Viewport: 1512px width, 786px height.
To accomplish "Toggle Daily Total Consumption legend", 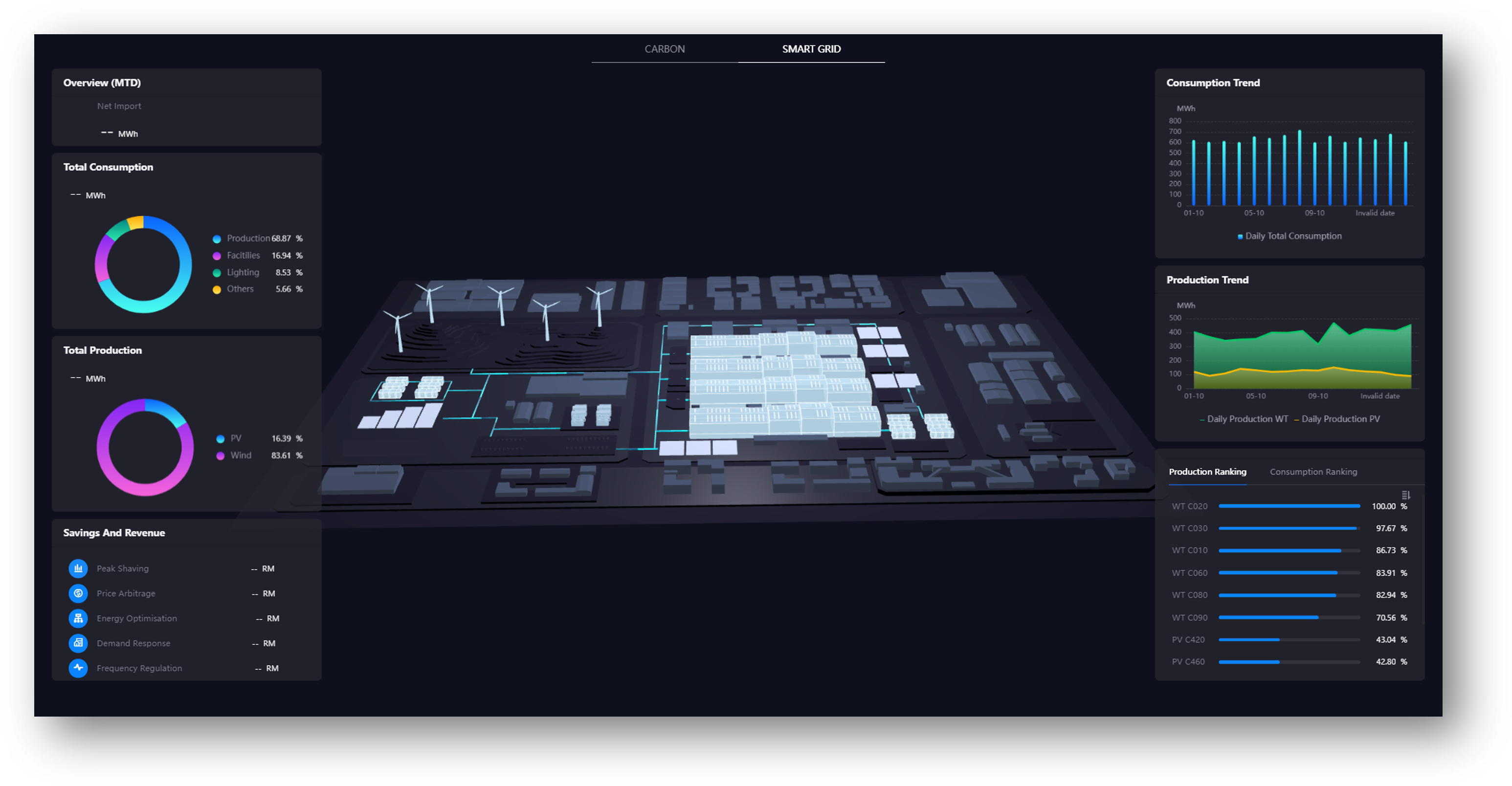I will (x=1290, y=237).
